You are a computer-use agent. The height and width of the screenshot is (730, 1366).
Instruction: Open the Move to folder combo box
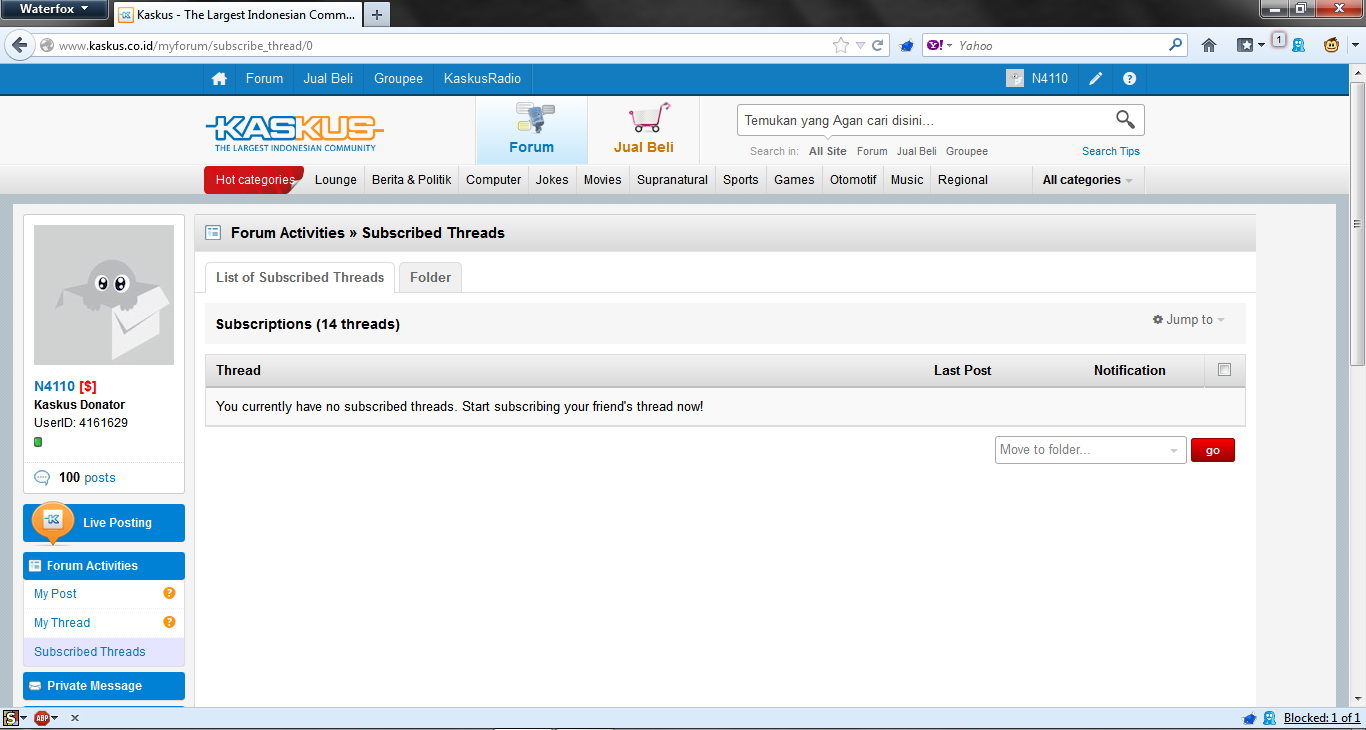(x=1090, y=450)
